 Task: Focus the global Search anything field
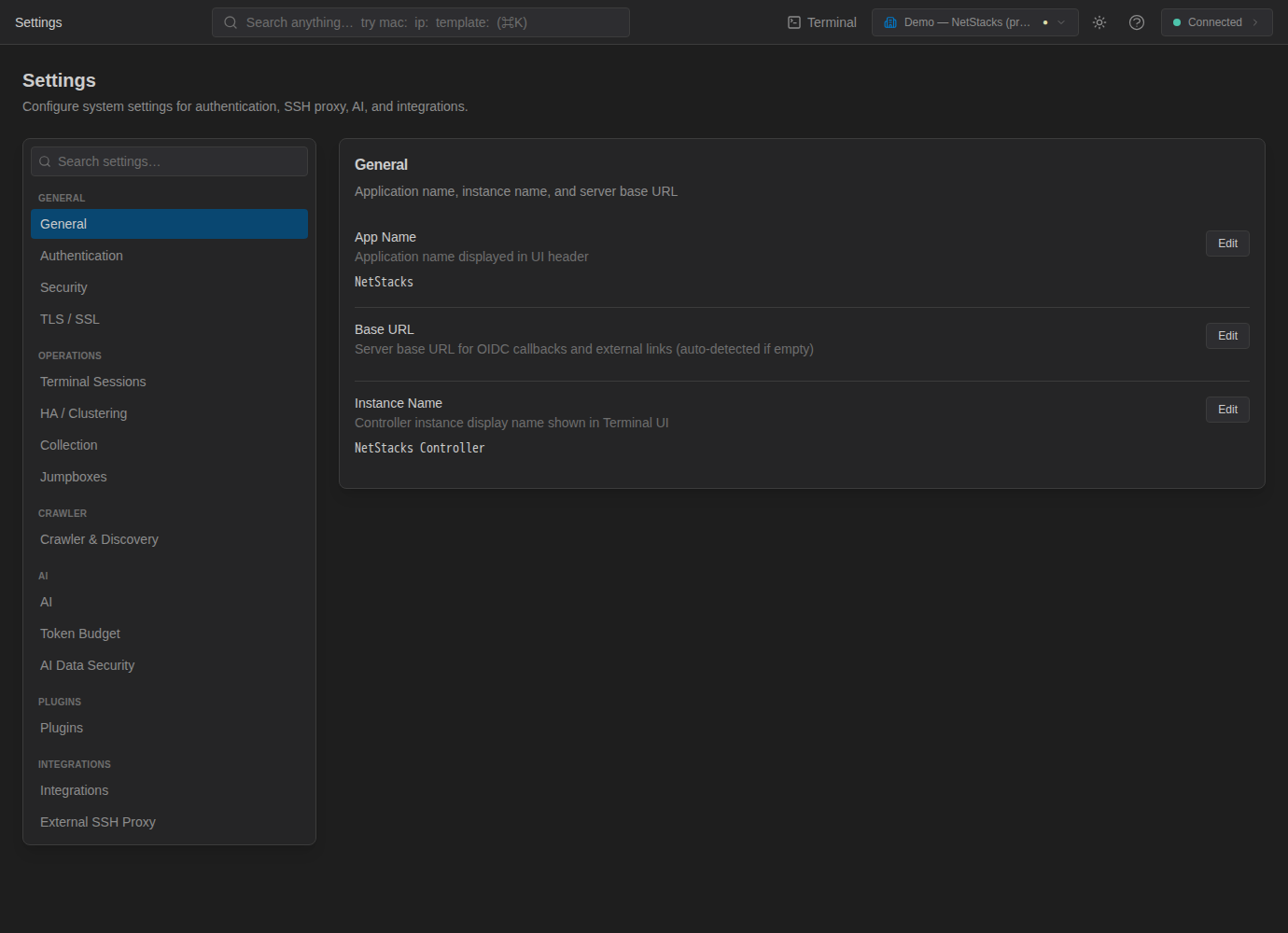tap(421, 22)
